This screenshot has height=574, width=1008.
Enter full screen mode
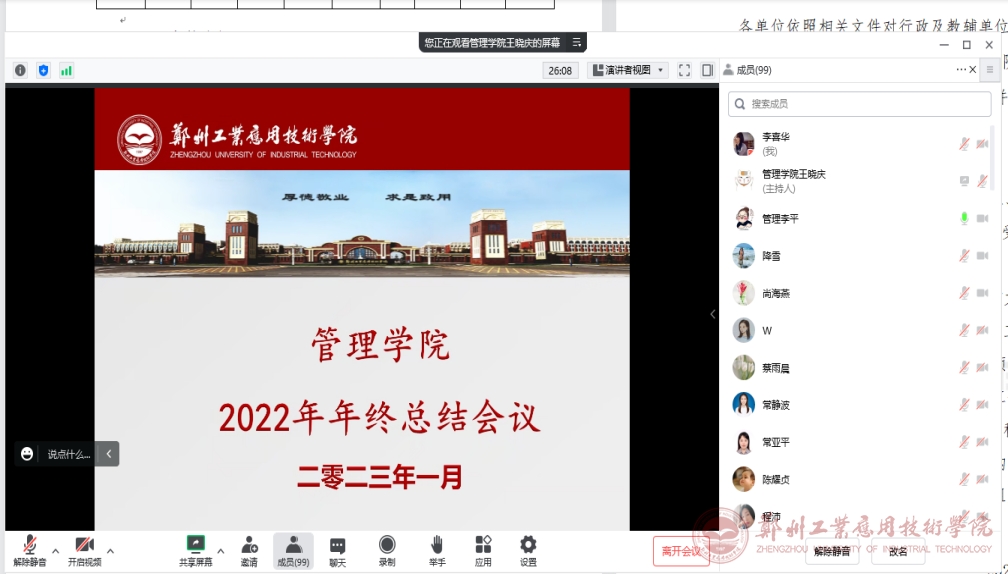tap(684, 70)
